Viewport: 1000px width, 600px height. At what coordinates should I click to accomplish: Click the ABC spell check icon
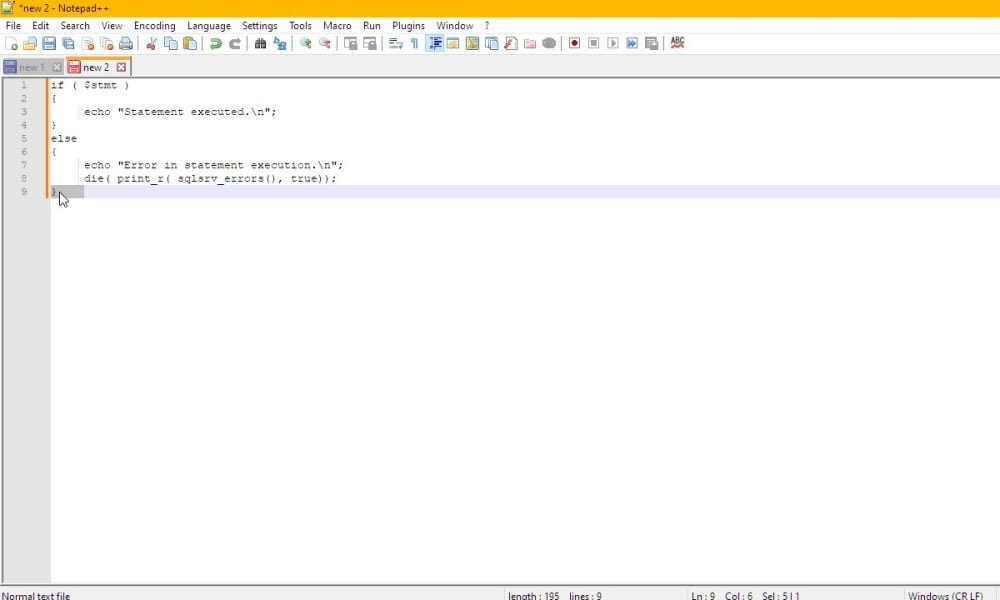(x=677, y=43)
